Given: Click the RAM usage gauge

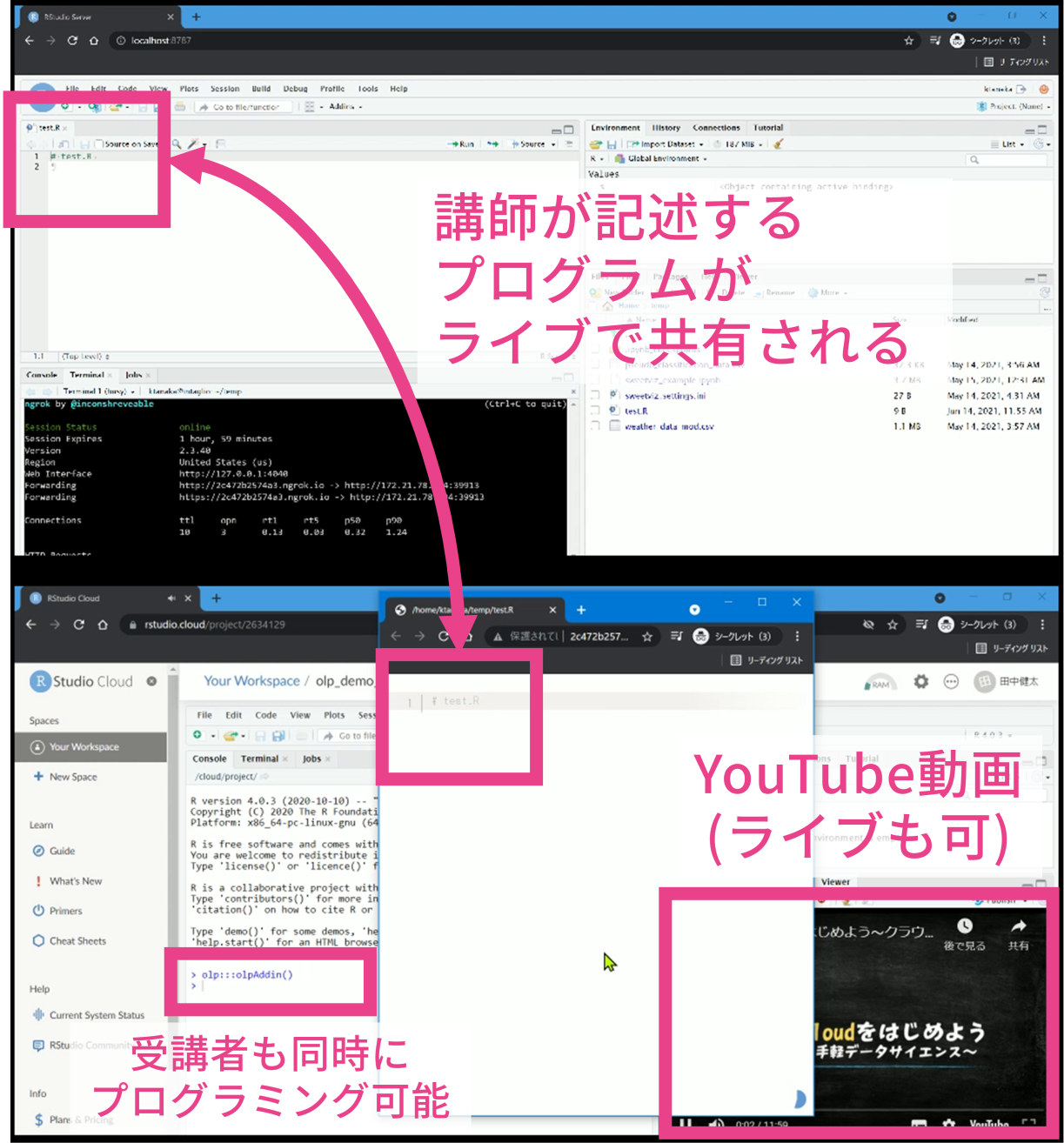Looking at the screenshot, I should click(x=880, y=683).
